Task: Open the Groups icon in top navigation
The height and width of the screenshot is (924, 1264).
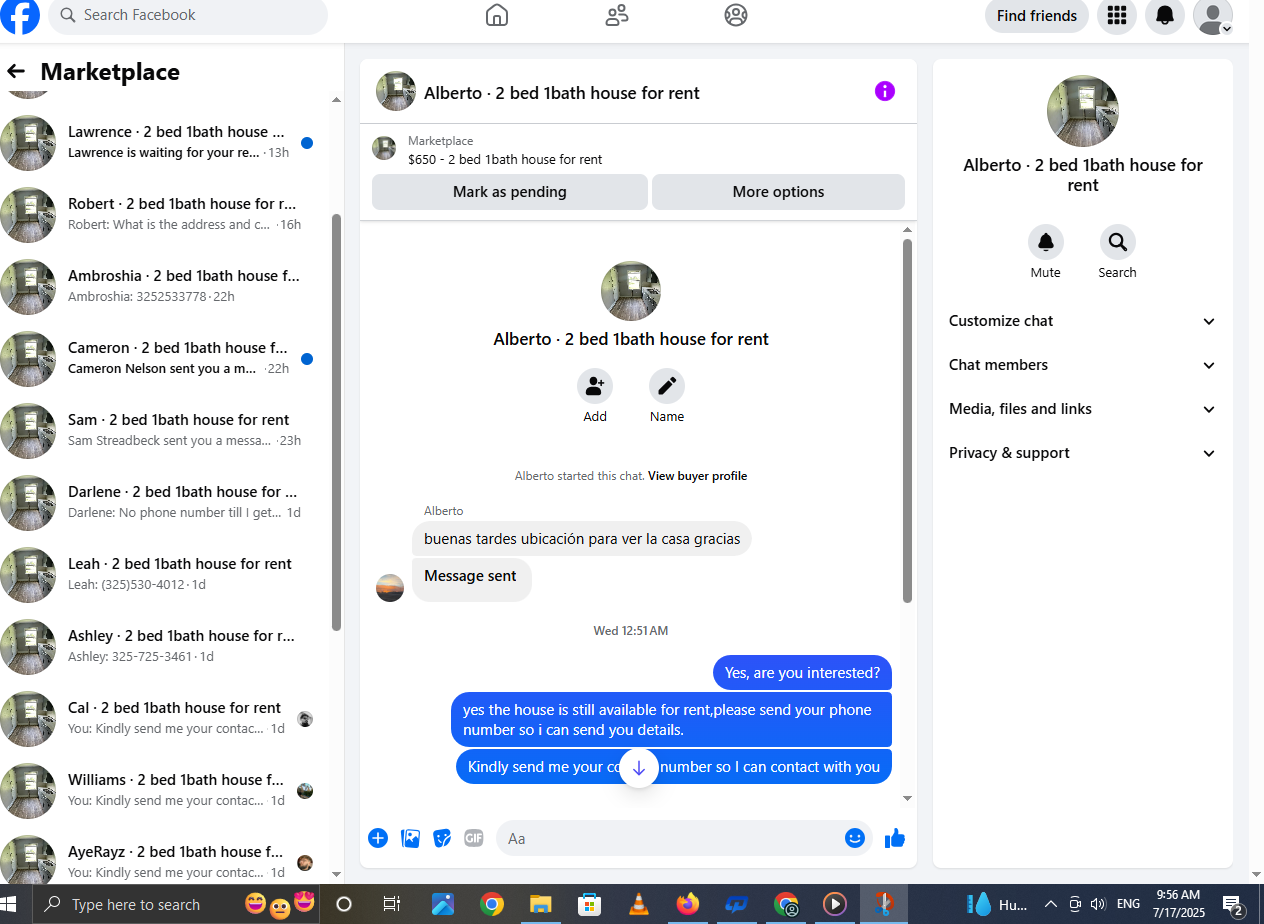Action: coord(736,15)
